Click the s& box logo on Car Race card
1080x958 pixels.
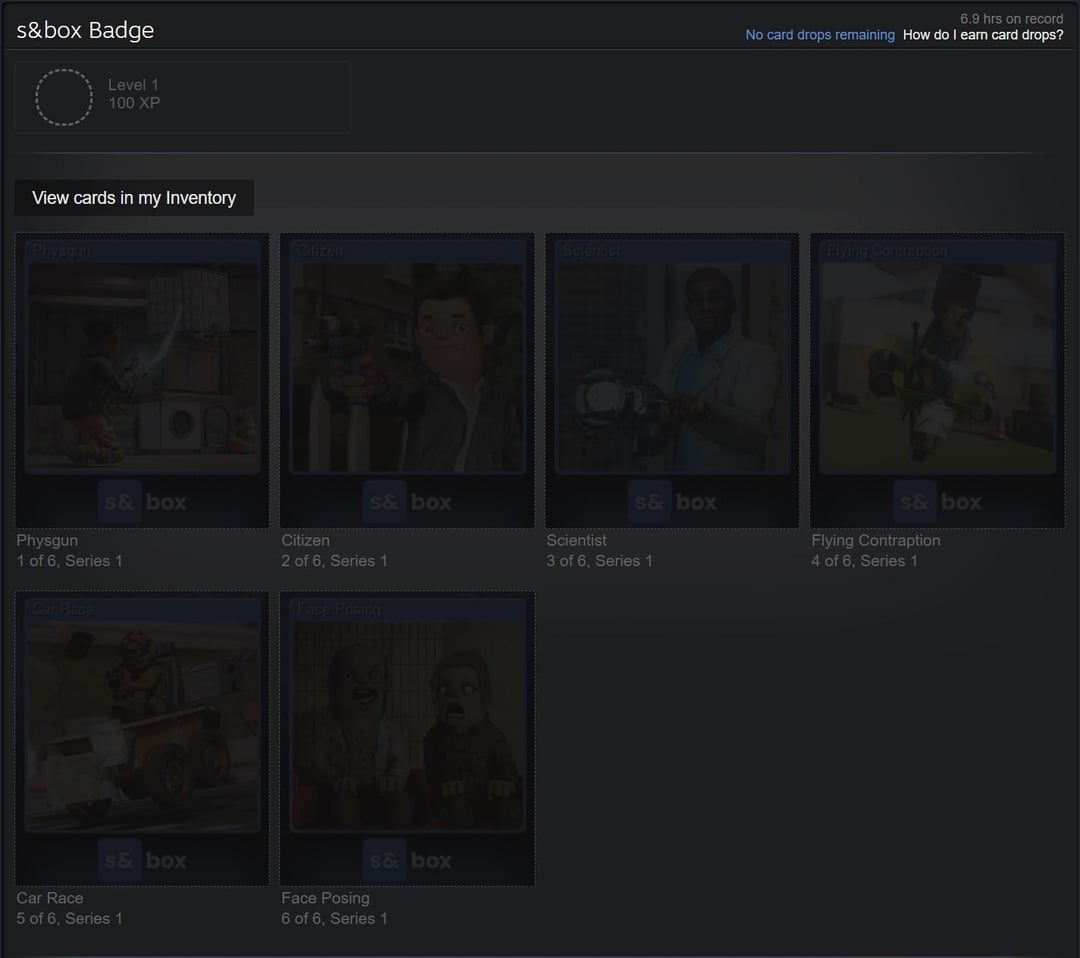(x=142, y=860)
